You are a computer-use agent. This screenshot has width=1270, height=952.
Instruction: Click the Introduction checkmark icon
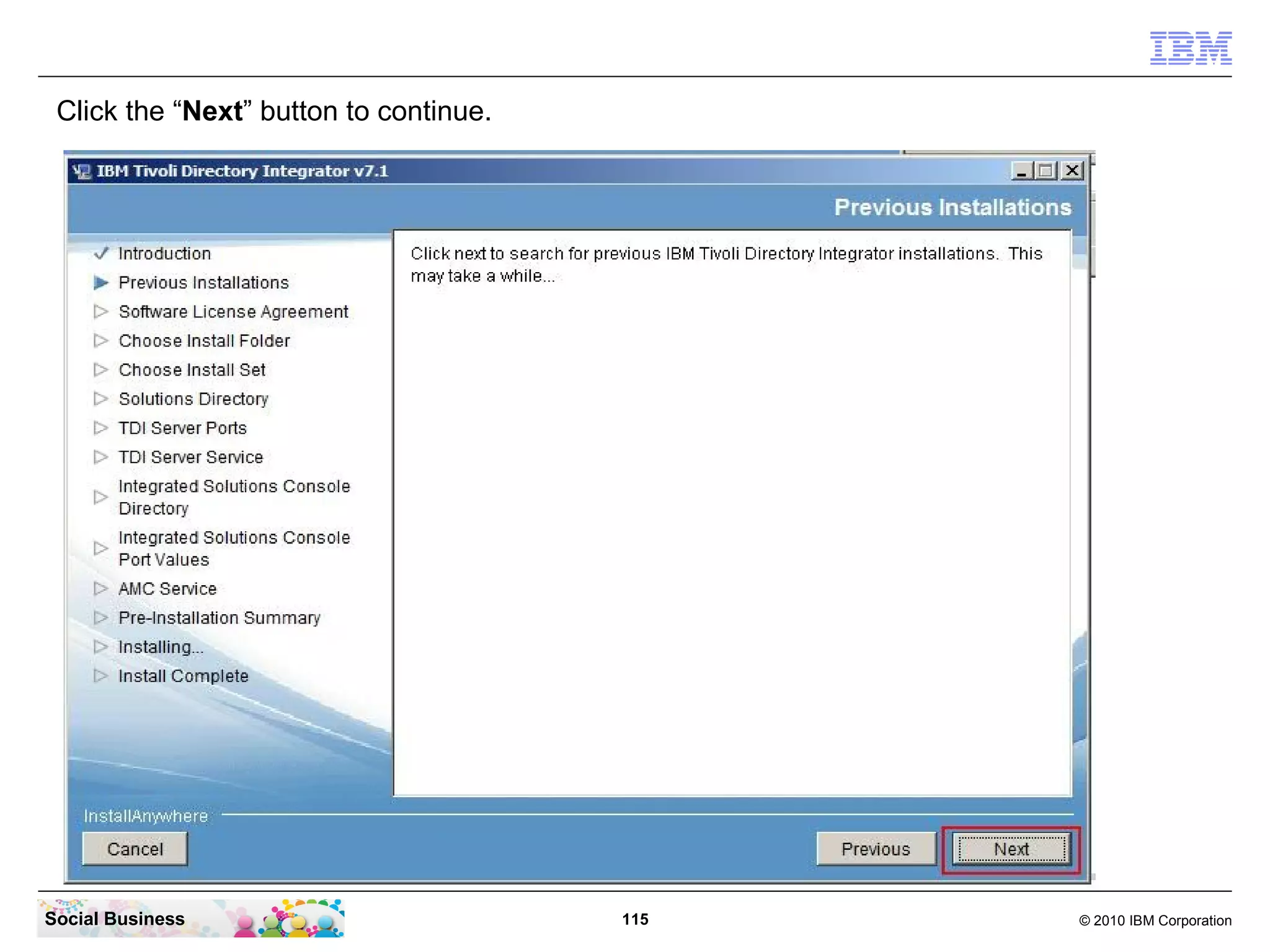pyautogui.click(x=101, y=253)
